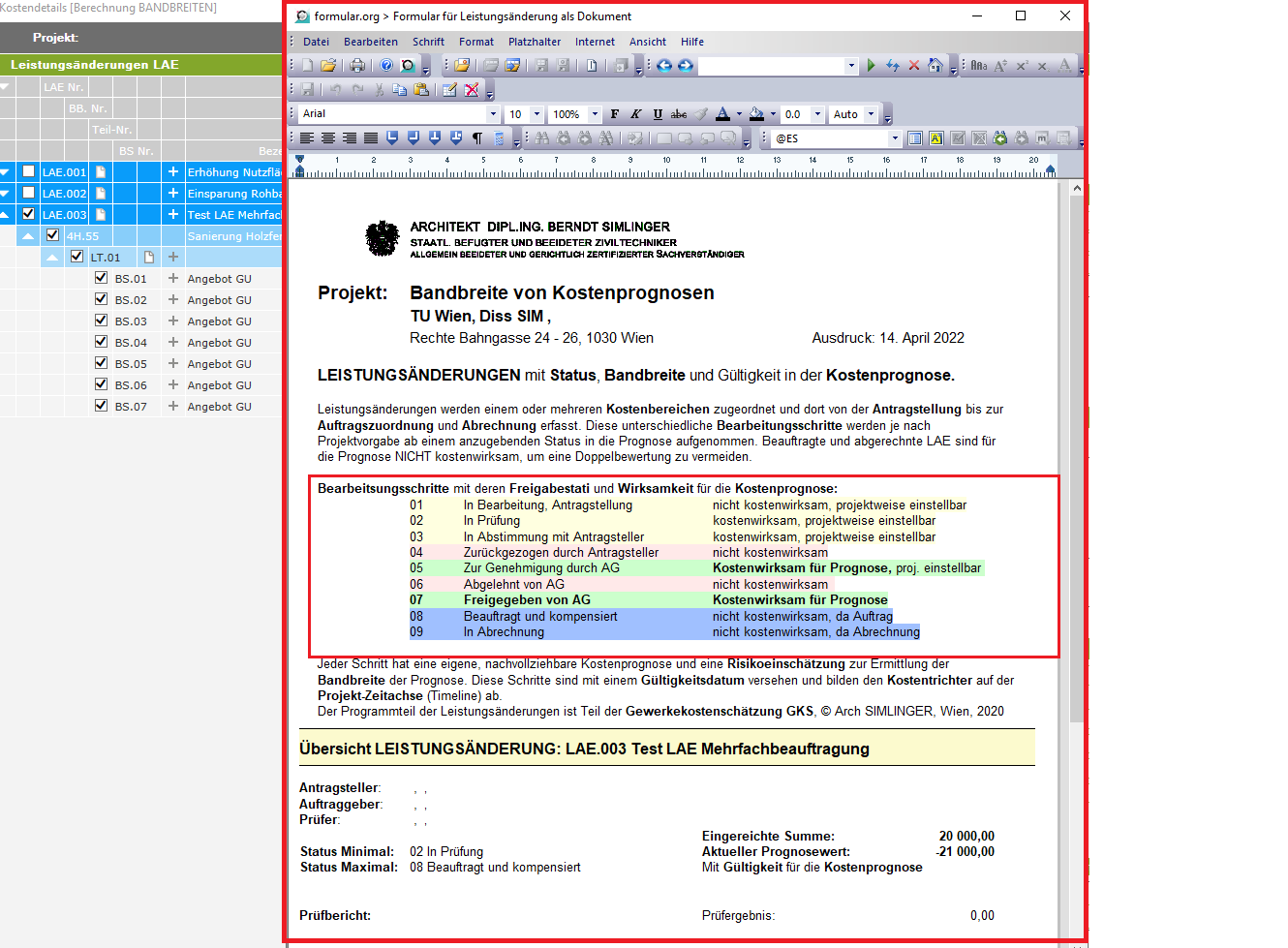Click the plus button on LAE.002 row
This screenshot has height=948, width=1288.
(173, 193)
